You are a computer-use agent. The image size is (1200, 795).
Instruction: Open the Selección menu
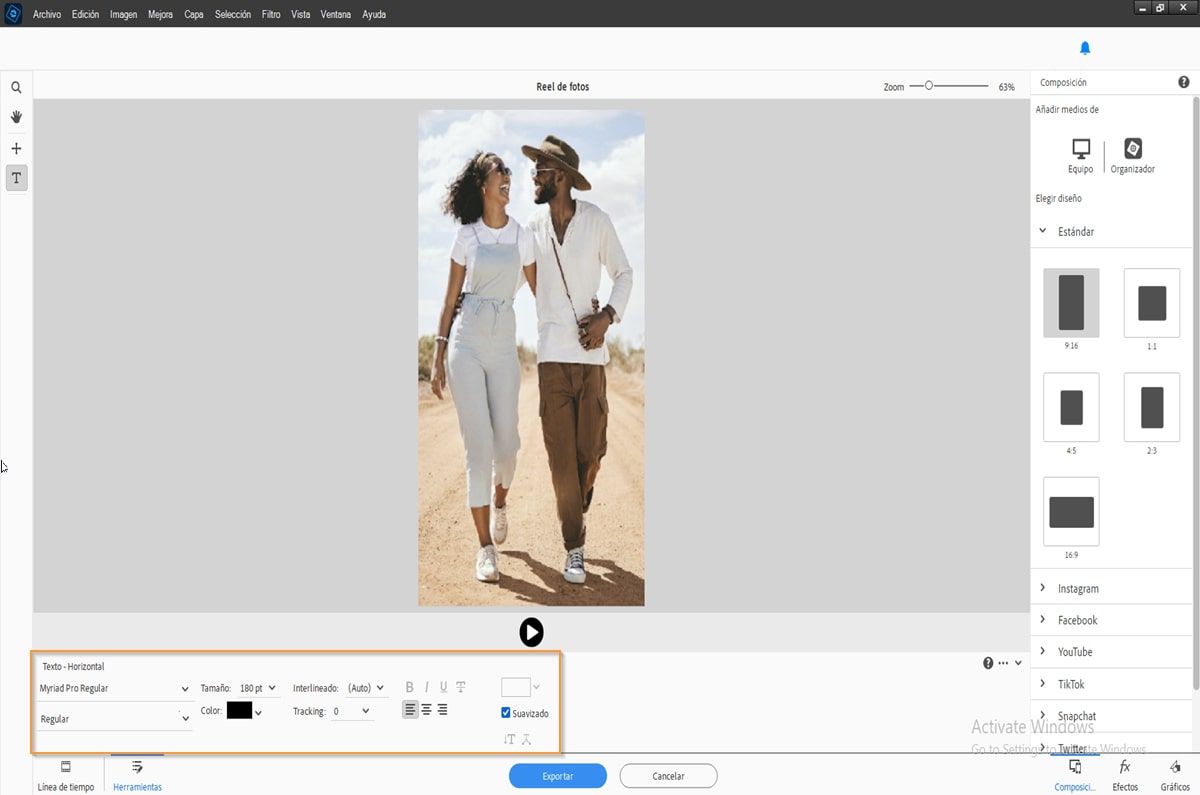point(233,15)
